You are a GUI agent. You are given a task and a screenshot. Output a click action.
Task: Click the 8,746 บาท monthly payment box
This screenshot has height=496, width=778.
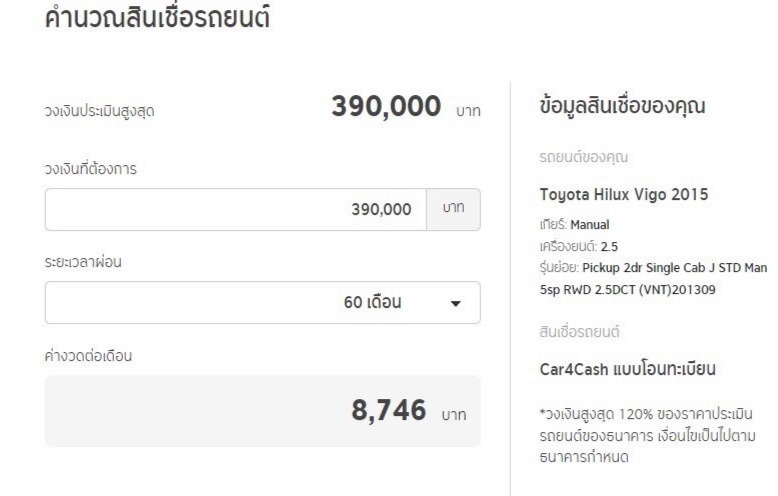[x=262, y=410]
